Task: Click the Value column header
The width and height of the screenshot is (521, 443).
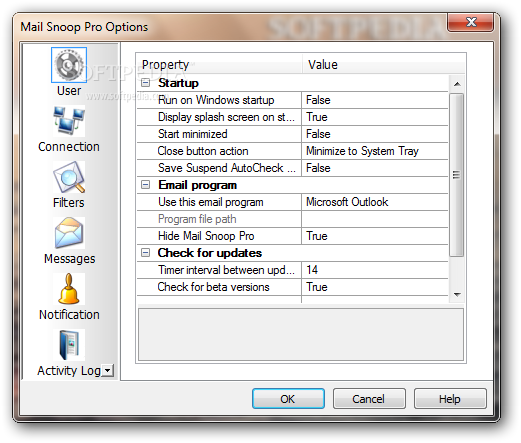Action: click(383, 65)
